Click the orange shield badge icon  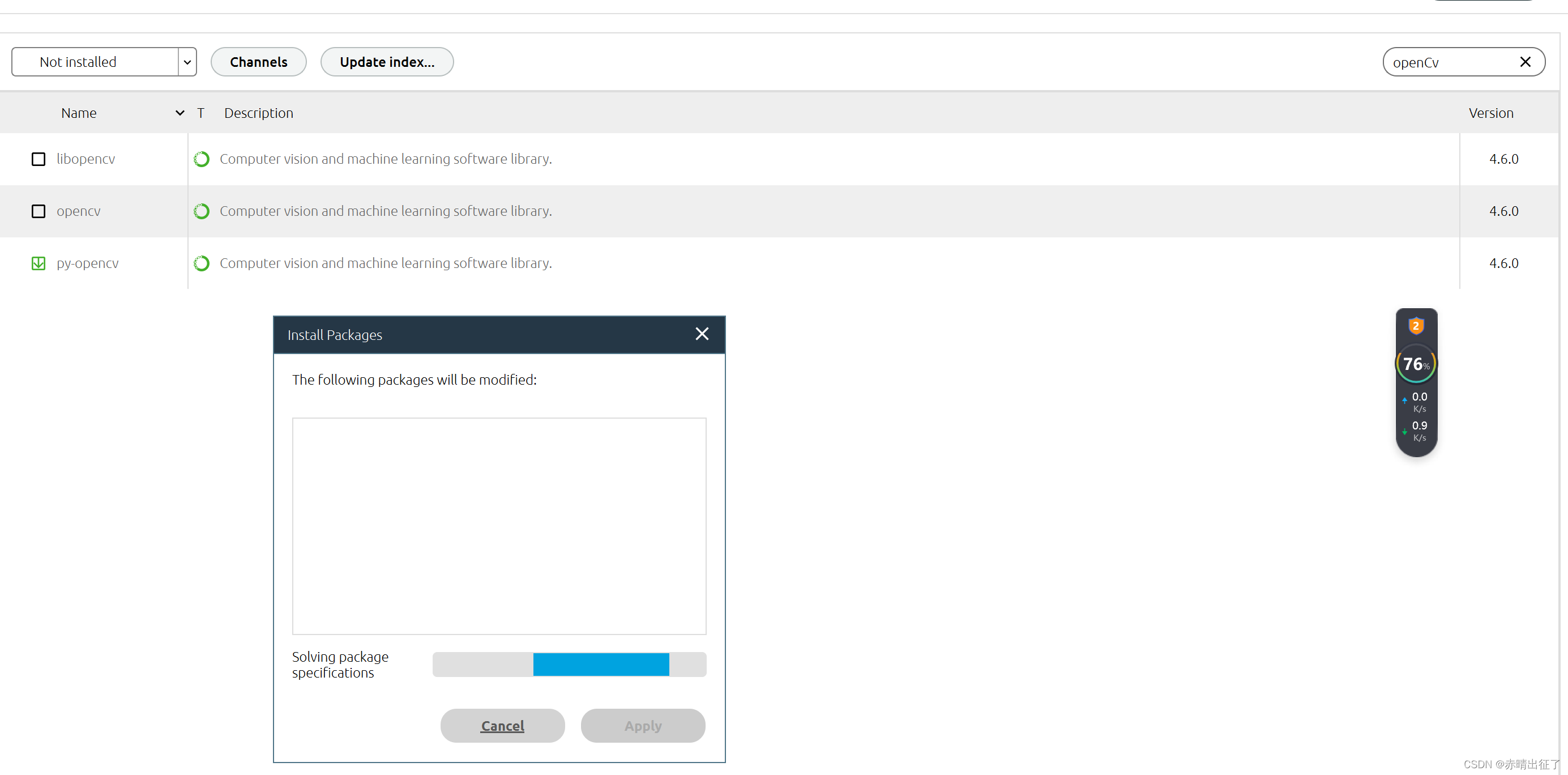point(1416,326)
